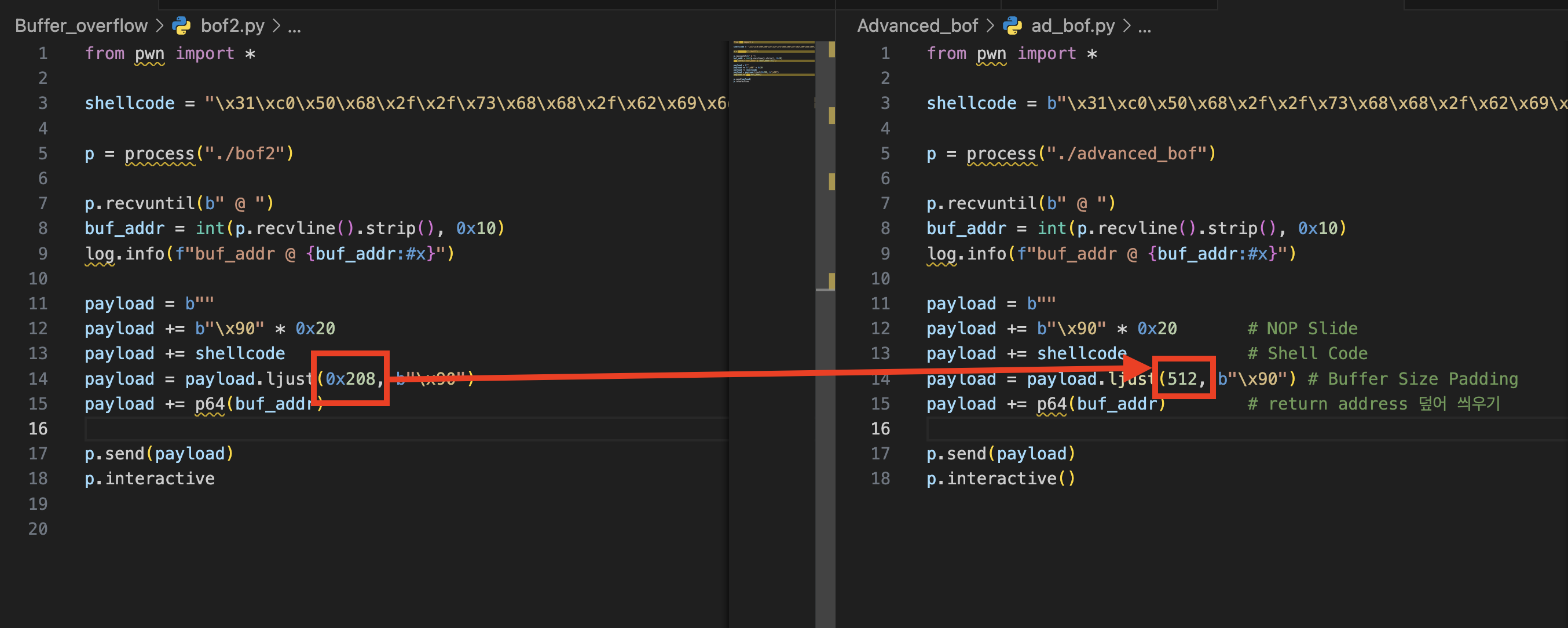The image size is (1568, 628).
Task: Select the bof2.py breadcrumb item
Action: click(233, 25)
